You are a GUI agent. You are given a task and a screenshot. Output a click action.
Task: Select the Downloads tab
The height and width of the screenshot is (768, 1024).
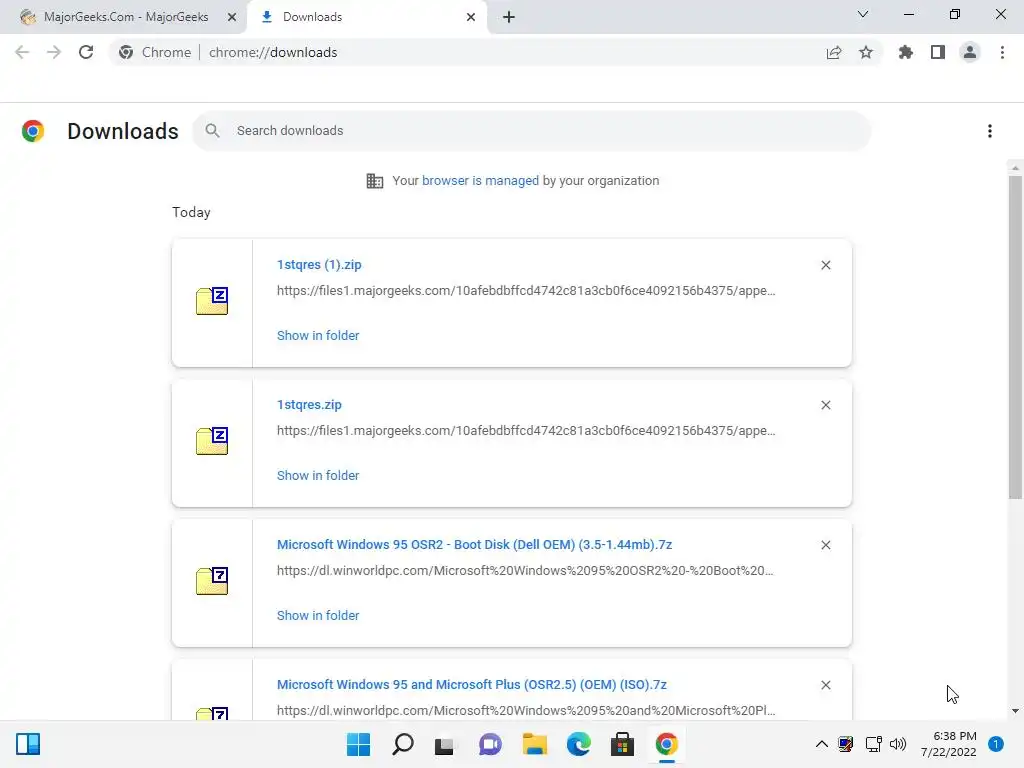click(366, 17)
